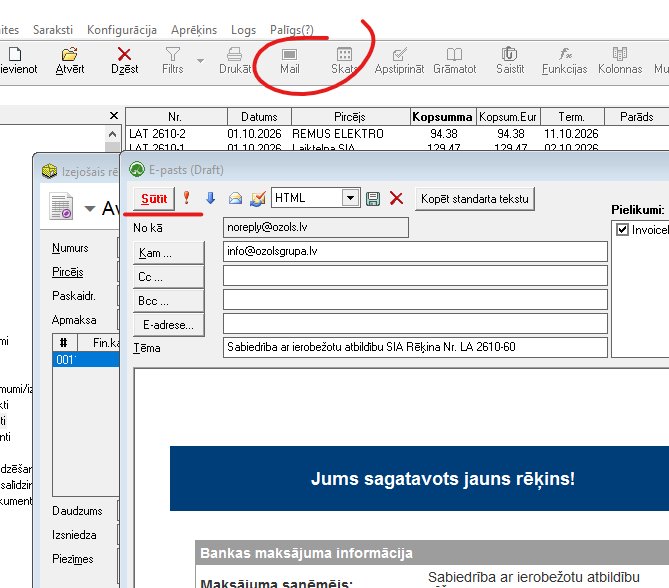Click the Drukāt printer icon
Screen dimensions: 669x588
234,54
